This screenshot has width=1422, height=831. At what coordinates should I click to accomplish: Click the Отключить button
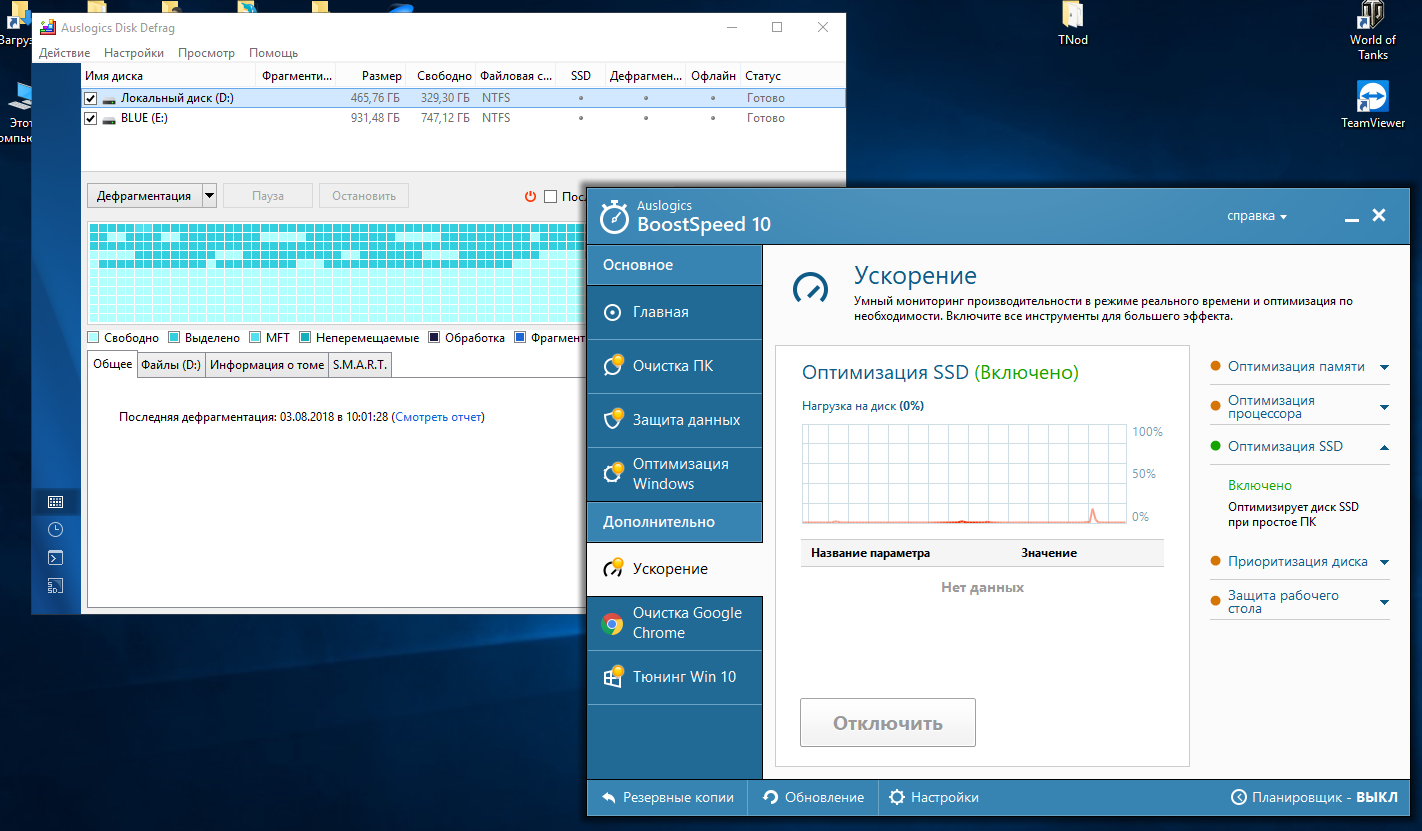[x=887, y=723]
